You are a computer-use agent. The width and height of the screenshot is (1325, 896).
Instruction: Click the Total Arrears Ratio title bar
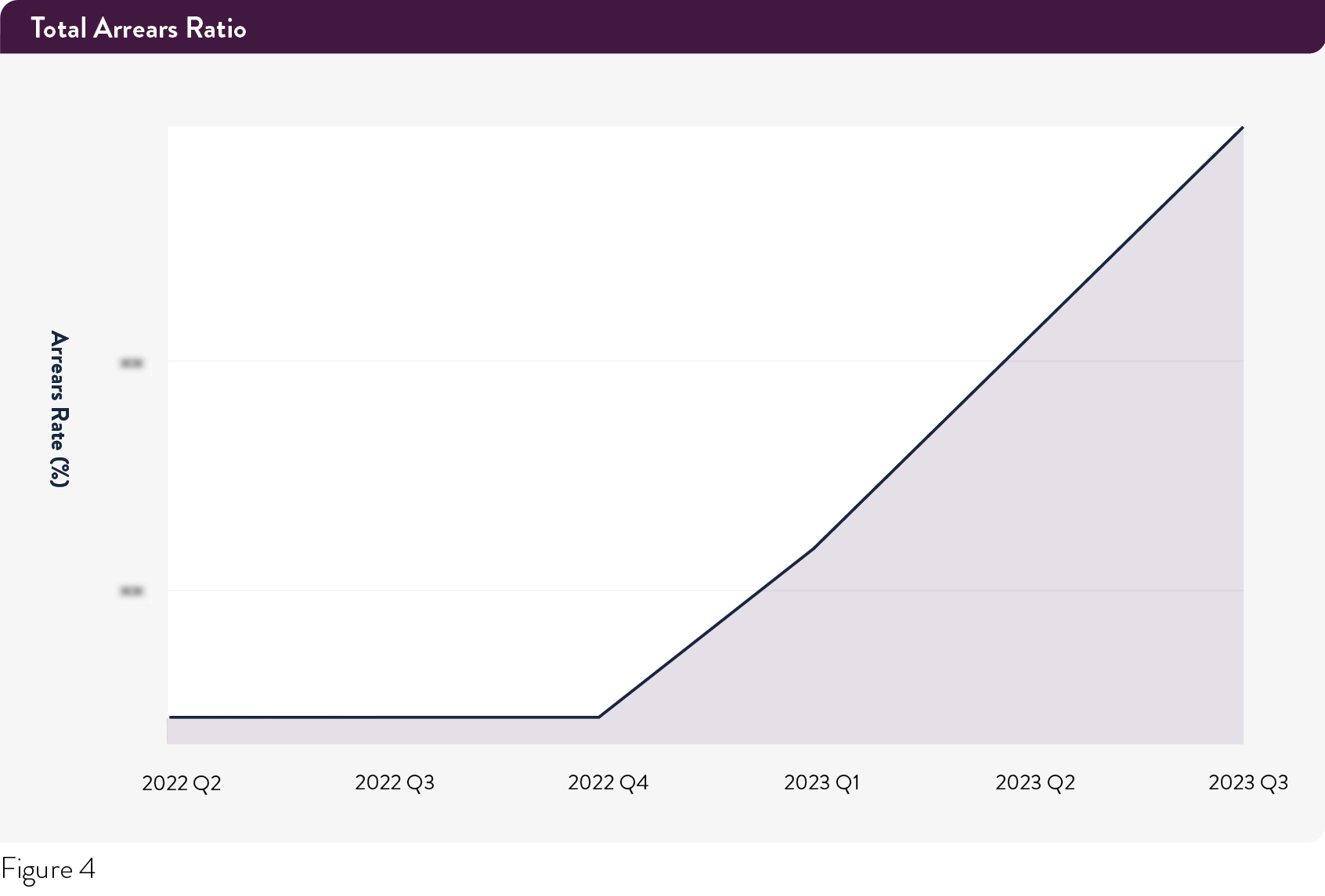point(139,28)
